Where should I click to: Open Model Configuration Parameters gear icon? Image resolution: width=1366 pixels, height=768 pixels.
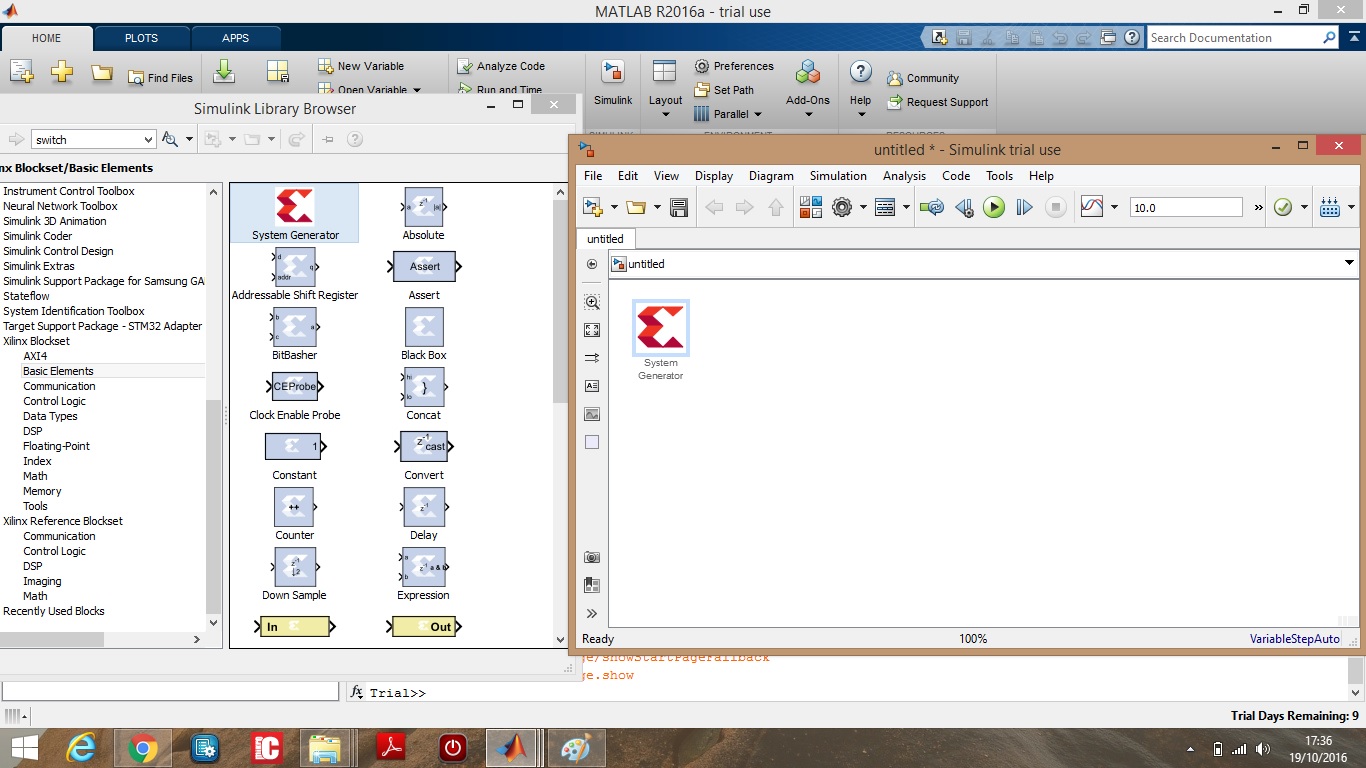(x=841, y=207)
